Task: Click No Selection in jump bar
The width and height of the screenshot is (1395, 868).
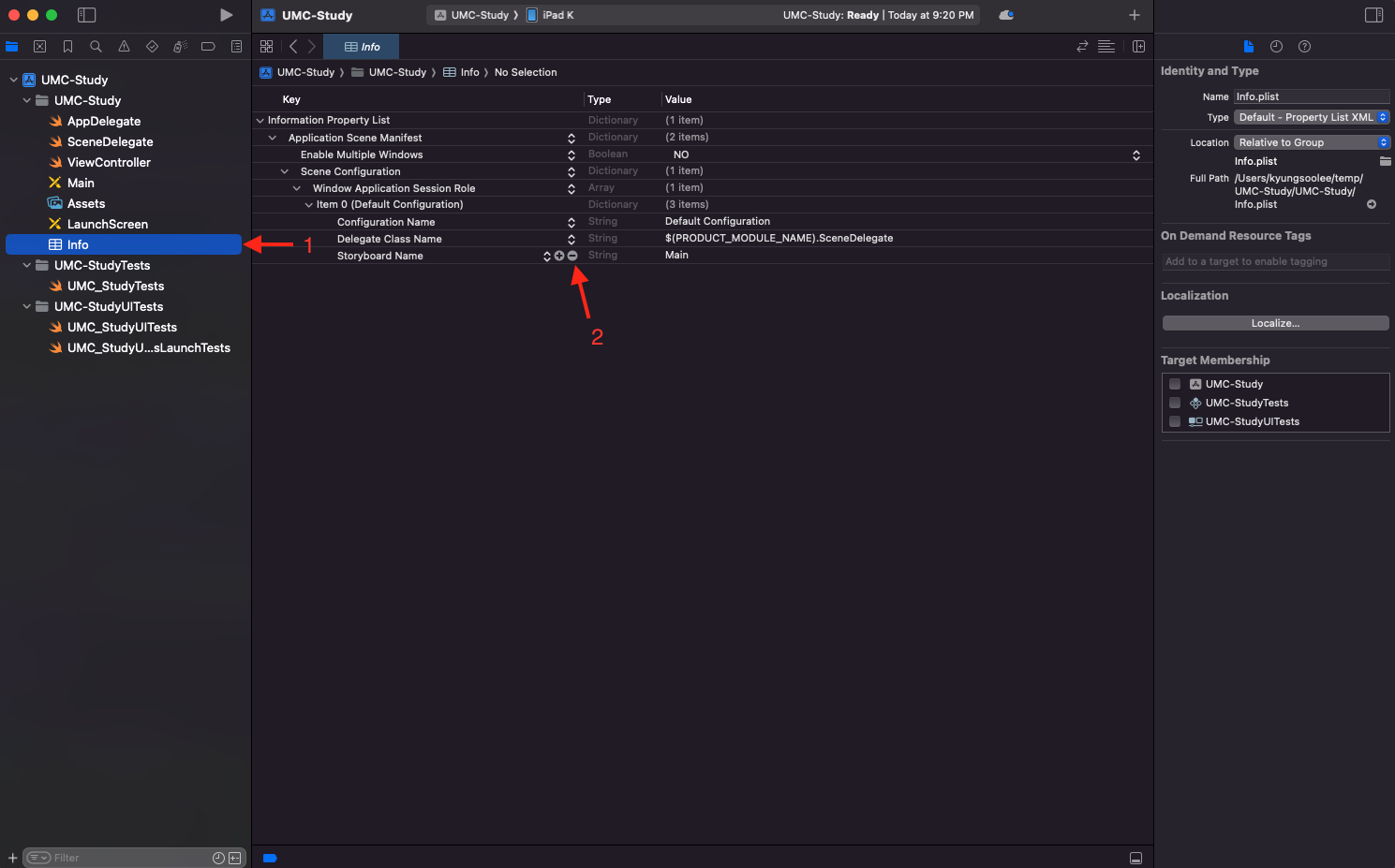Action: (526, 72)
